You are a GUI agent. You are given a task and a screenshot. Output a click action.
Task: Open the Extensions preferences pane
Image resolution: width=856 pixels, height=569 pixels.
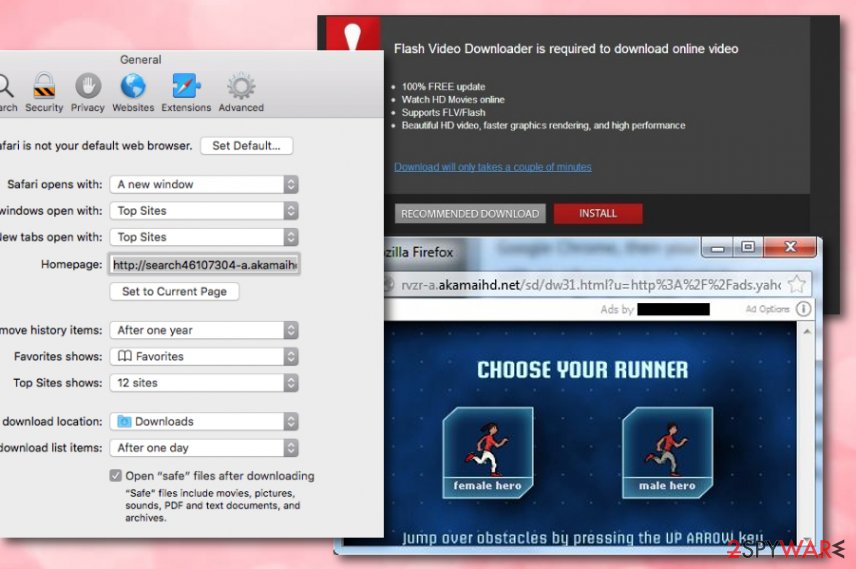[186, 92]
